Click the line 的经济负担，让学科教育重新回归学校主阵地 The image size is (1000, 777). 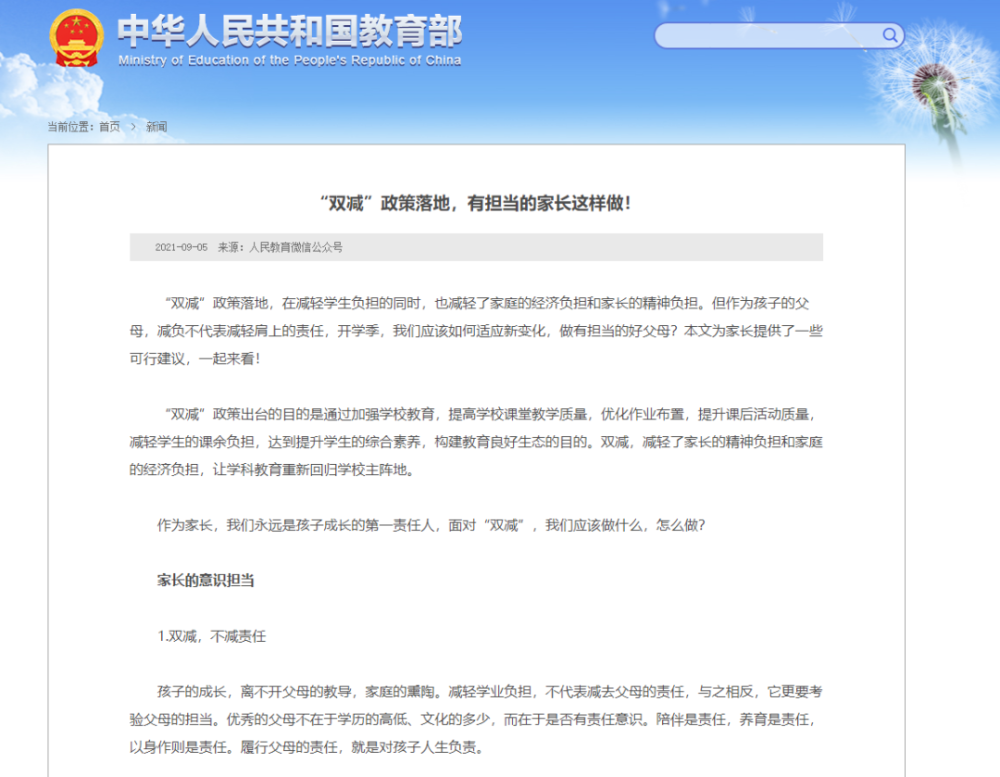click(x=273, y=470)
